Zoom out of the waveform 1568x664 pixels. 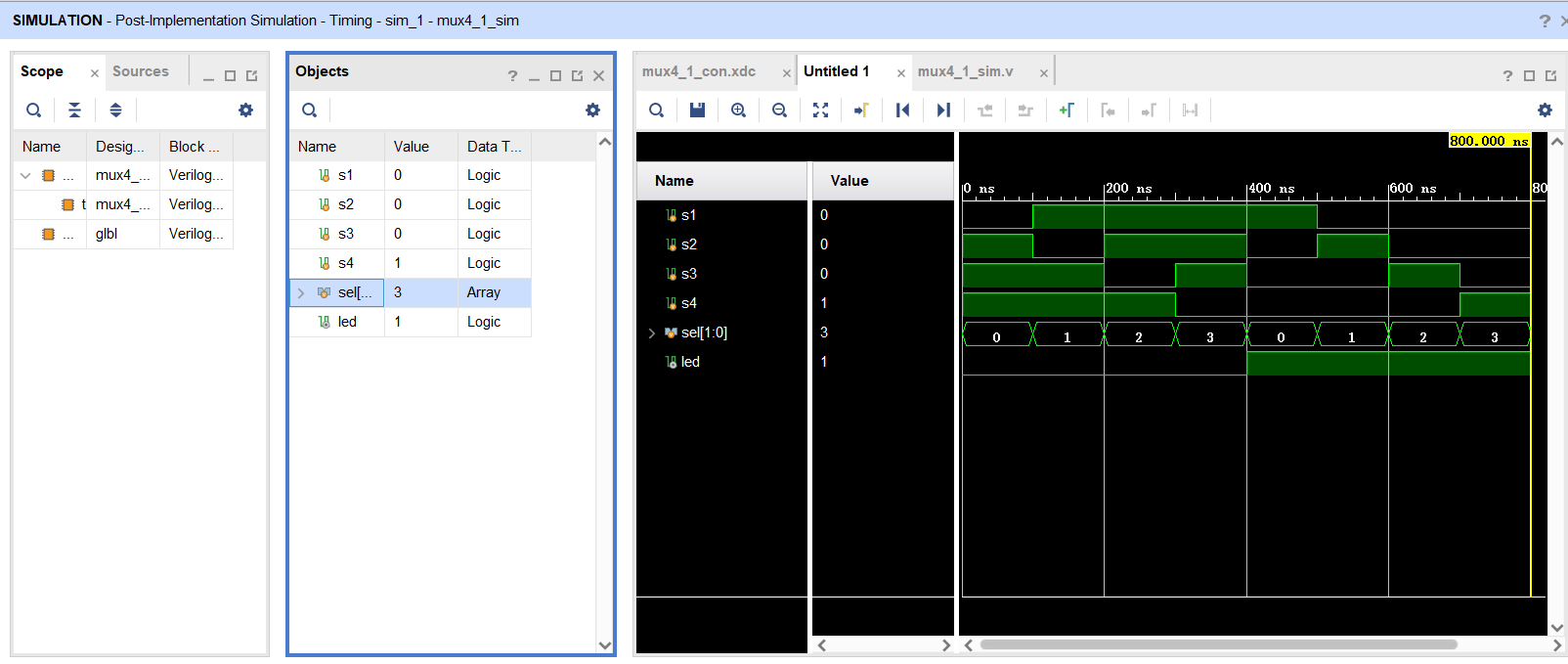(x=779, y=111)
